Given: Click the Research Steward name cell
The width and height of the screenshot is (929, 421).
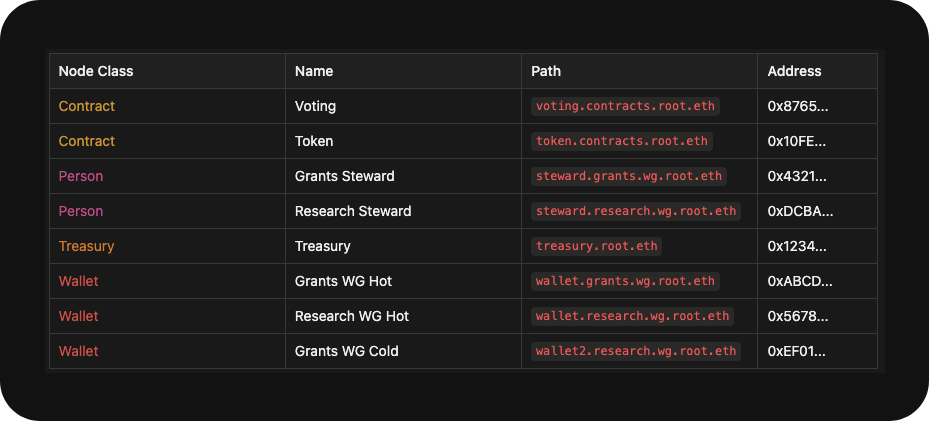Looking at the screenshot, I should click(353, 211).
